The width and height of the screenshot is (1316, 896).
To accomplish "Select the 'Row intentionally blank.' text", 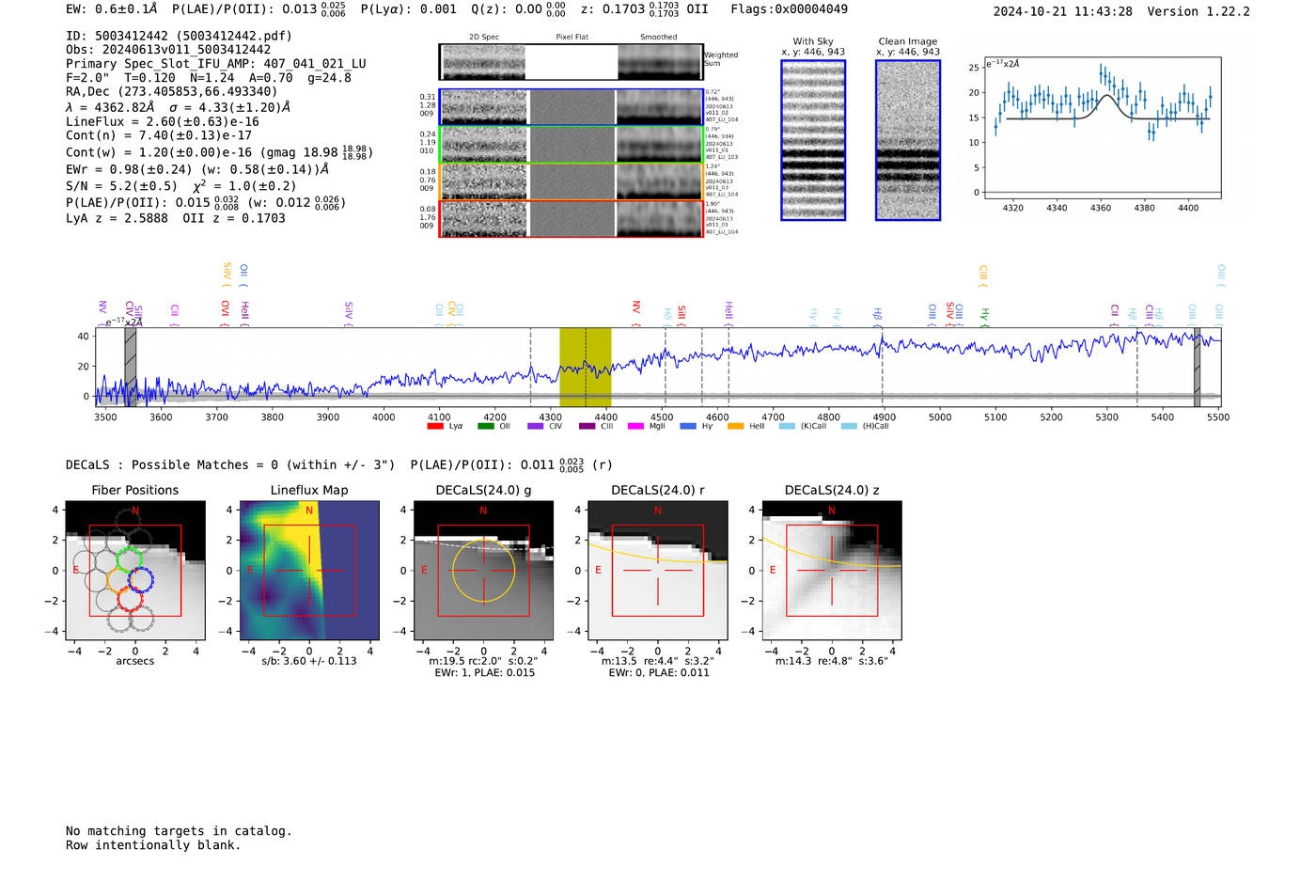I will pyautogui.click(x=153, y=845).
